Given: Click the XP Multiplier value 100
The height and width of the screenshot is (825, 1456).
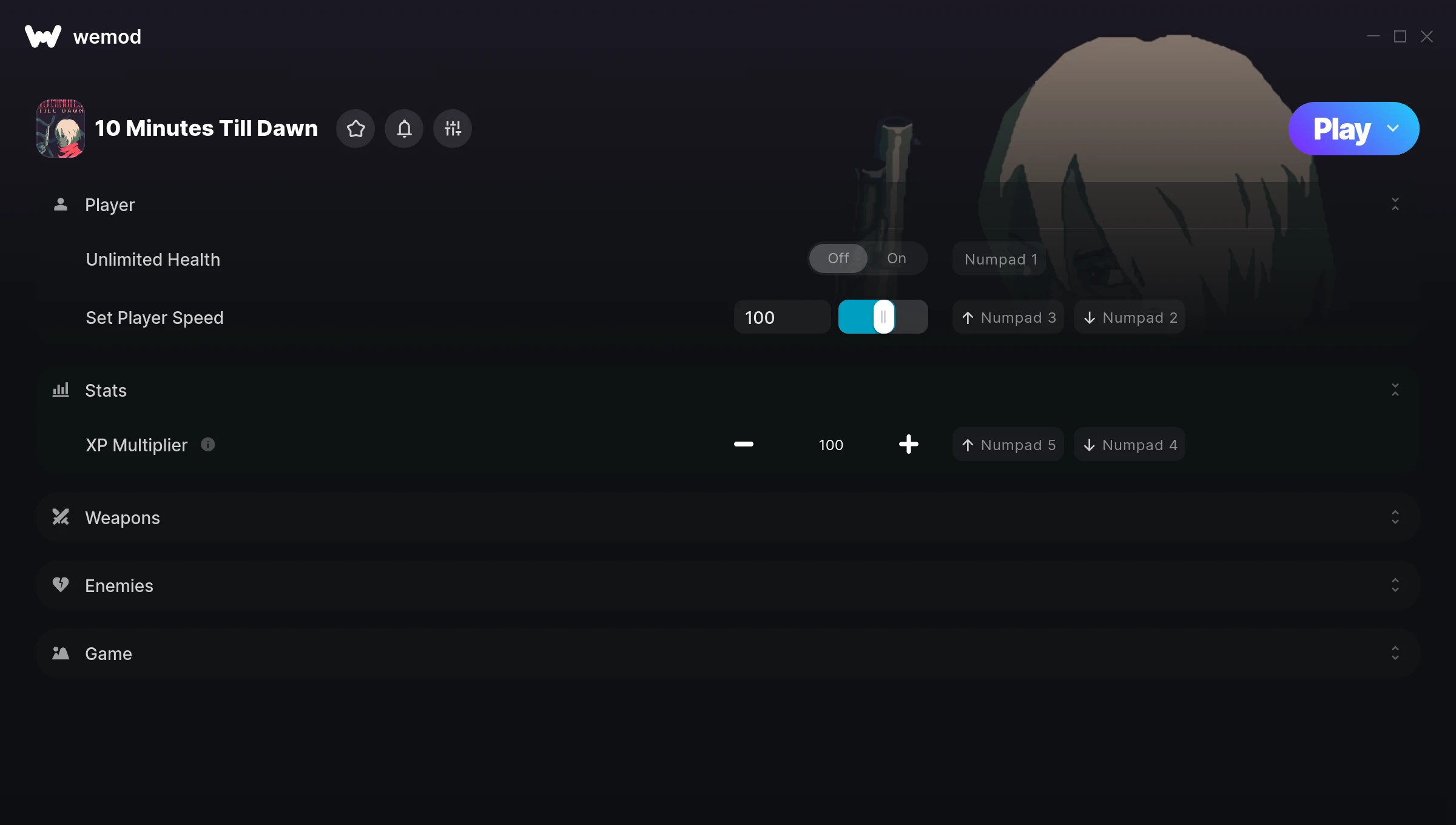Looking at the screenshot, I should (x=831, y=445).
